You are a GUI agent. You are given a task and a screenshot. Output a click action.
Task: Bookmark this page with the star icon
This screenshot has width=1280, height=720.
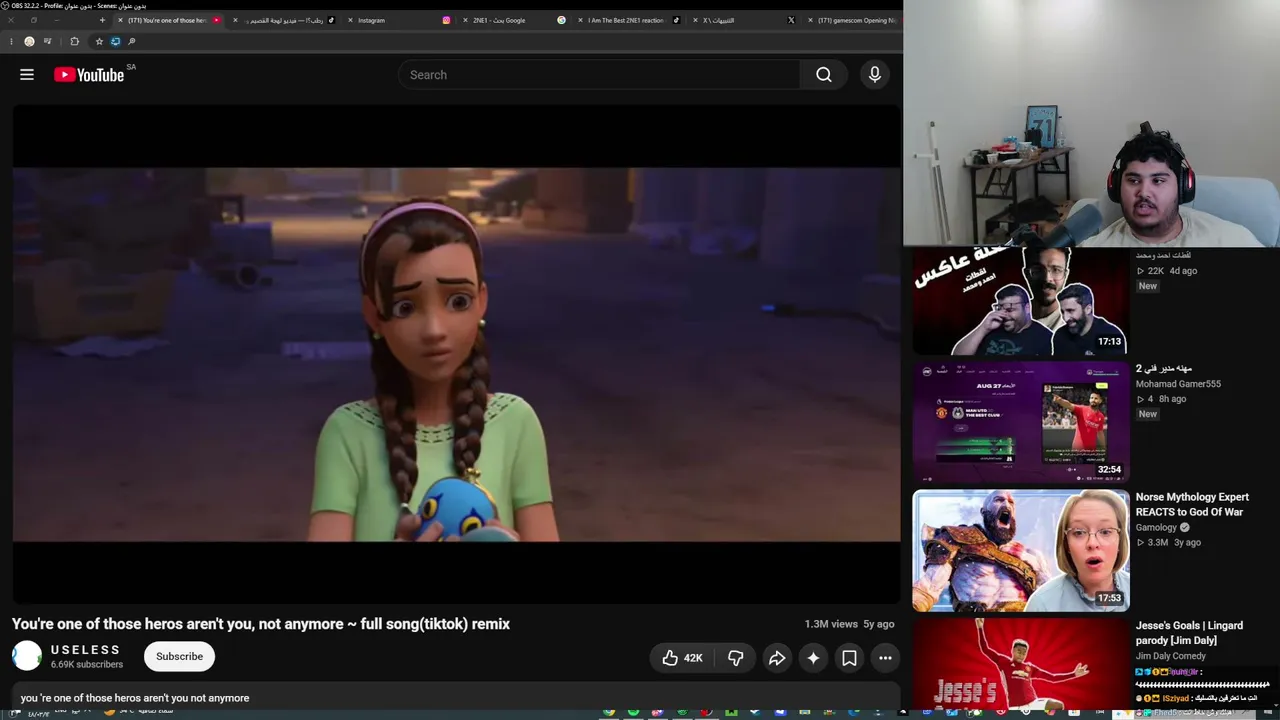pyautogui.click(x=99, y=41)
